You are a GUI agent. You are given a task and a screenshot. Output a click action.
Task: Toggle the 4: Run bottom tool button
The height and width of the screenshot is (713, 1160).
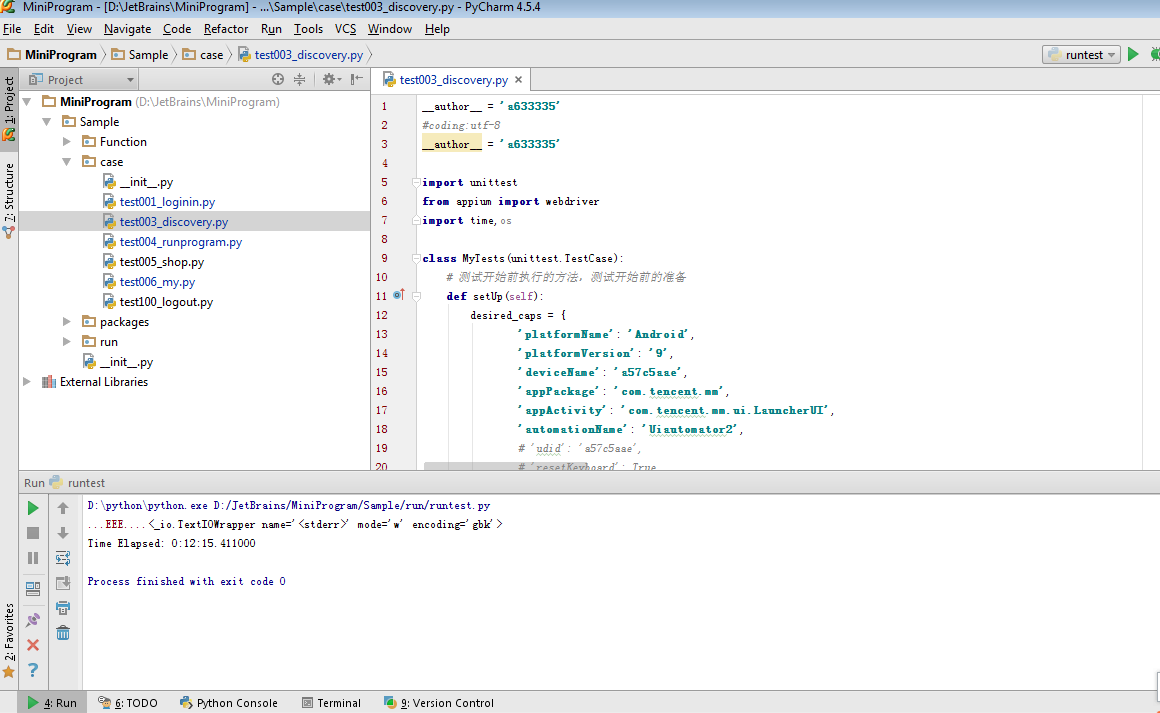[53, 703]
